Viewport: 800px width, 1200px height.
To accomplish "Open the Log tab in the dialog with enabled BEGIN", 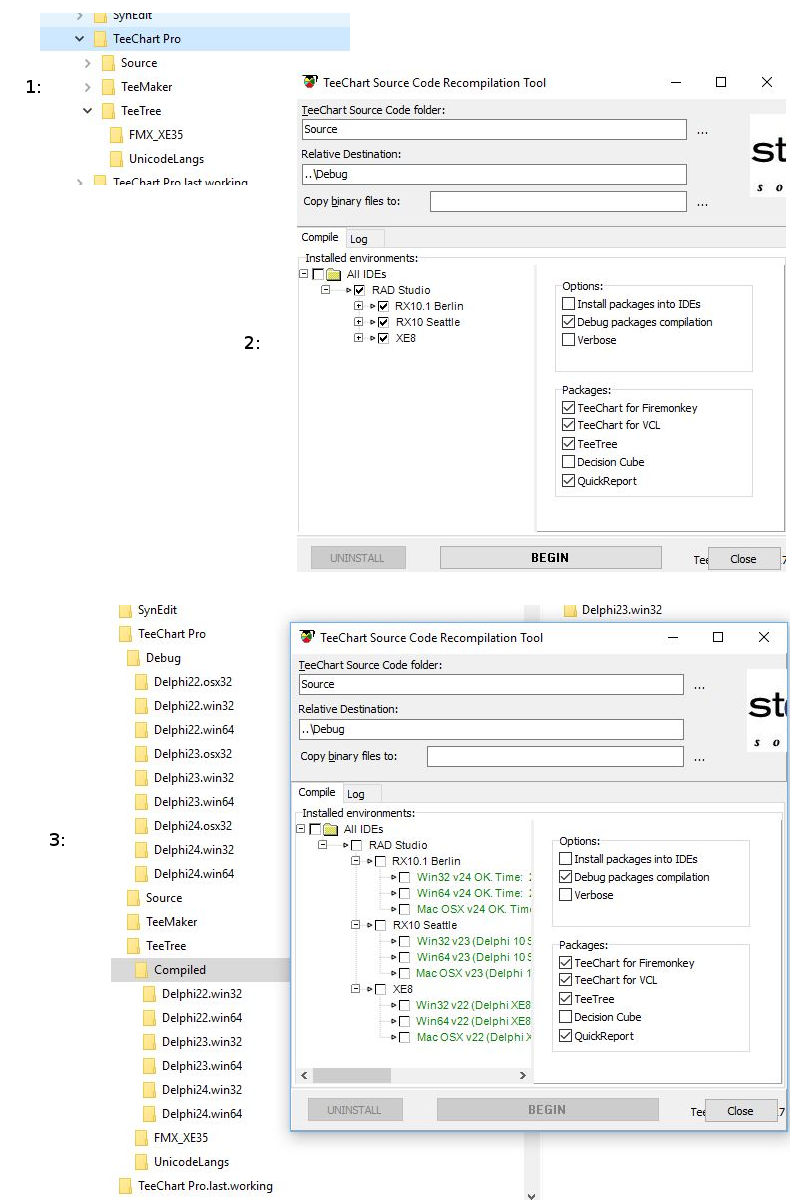I will [x=359, y=239].
